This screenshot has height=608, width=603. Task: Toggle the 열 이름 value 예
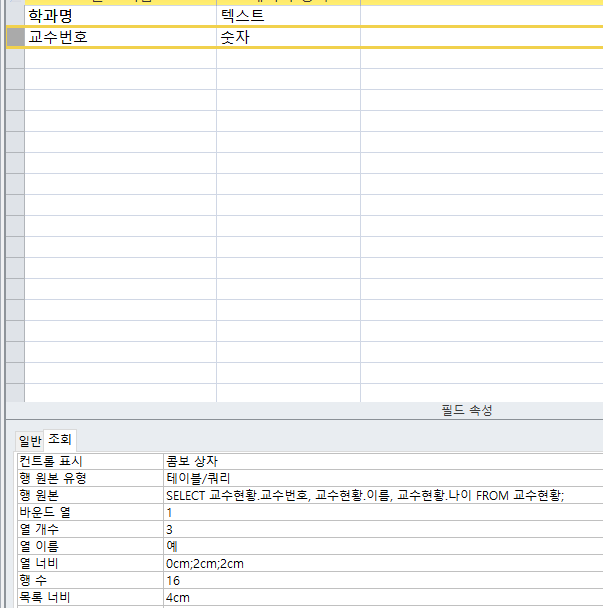coord(380,547)
